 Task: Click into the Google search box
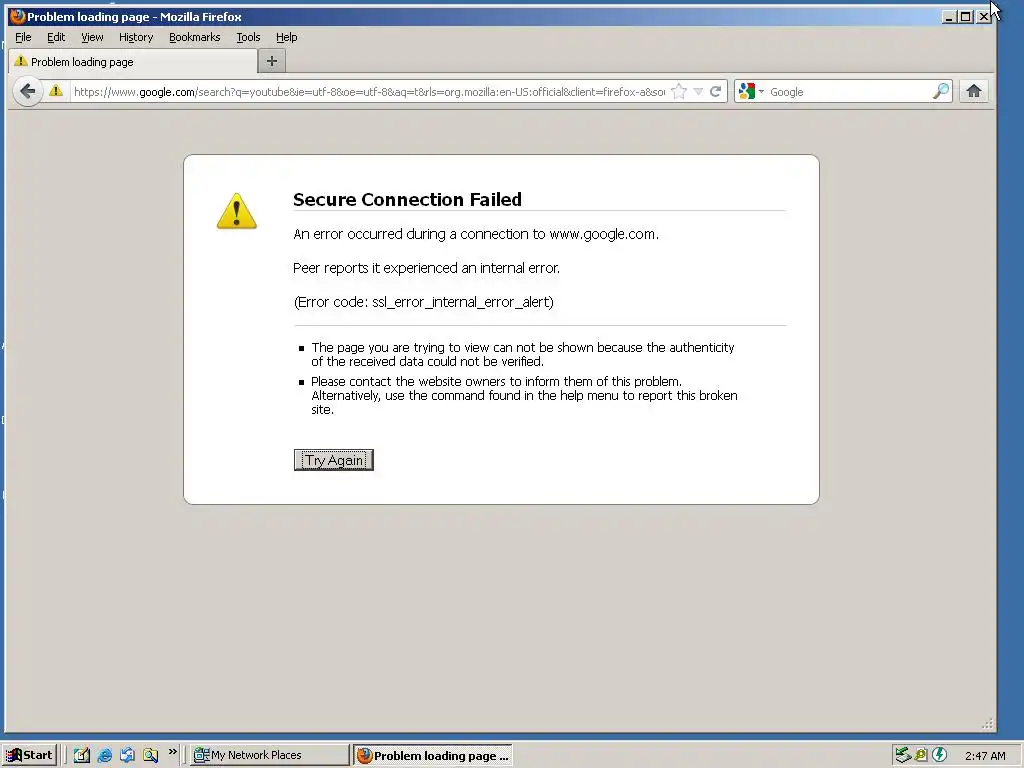click(849, 91)
